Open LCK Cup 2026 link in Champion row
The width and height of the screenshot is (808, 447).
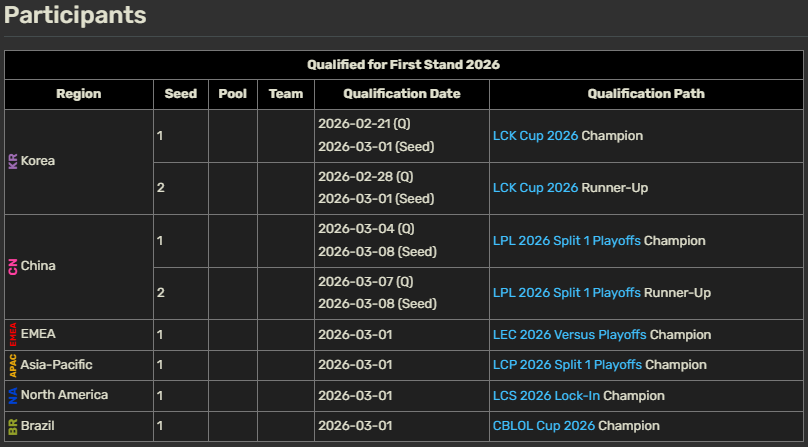pyautogui.click(x=535, y=135)
